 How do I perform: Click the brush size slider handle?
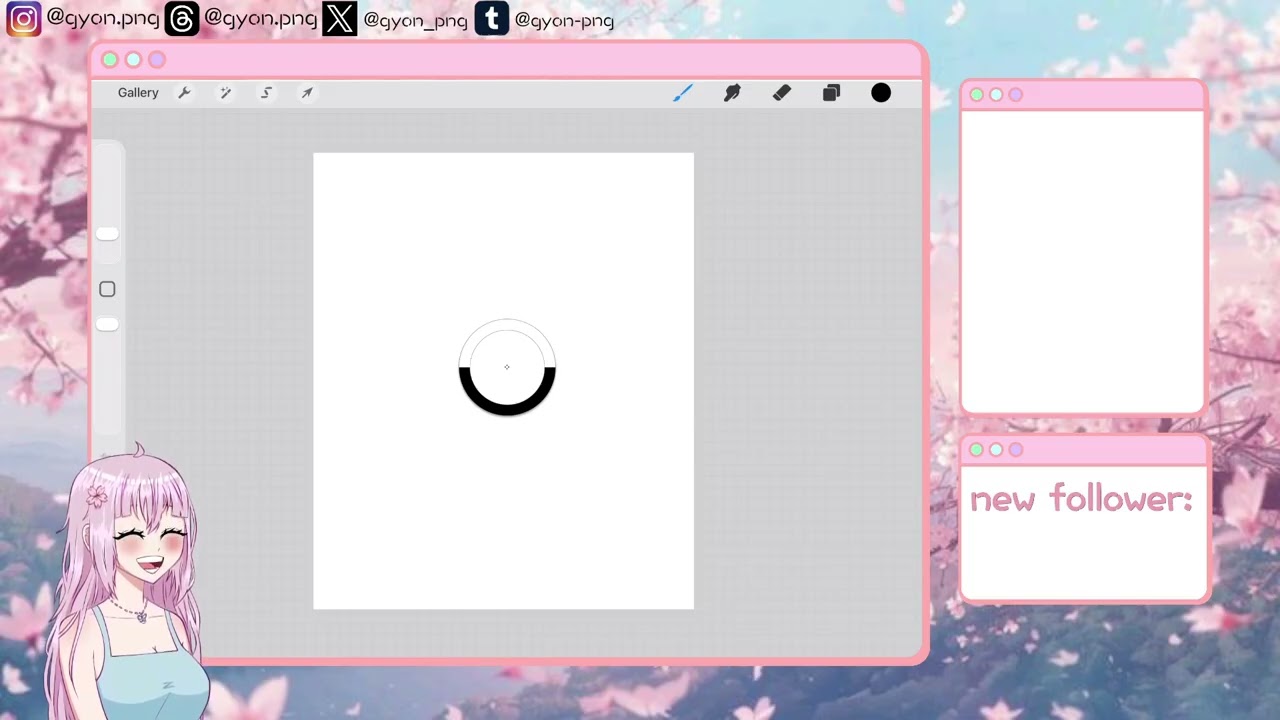click(x=107, y=234)
